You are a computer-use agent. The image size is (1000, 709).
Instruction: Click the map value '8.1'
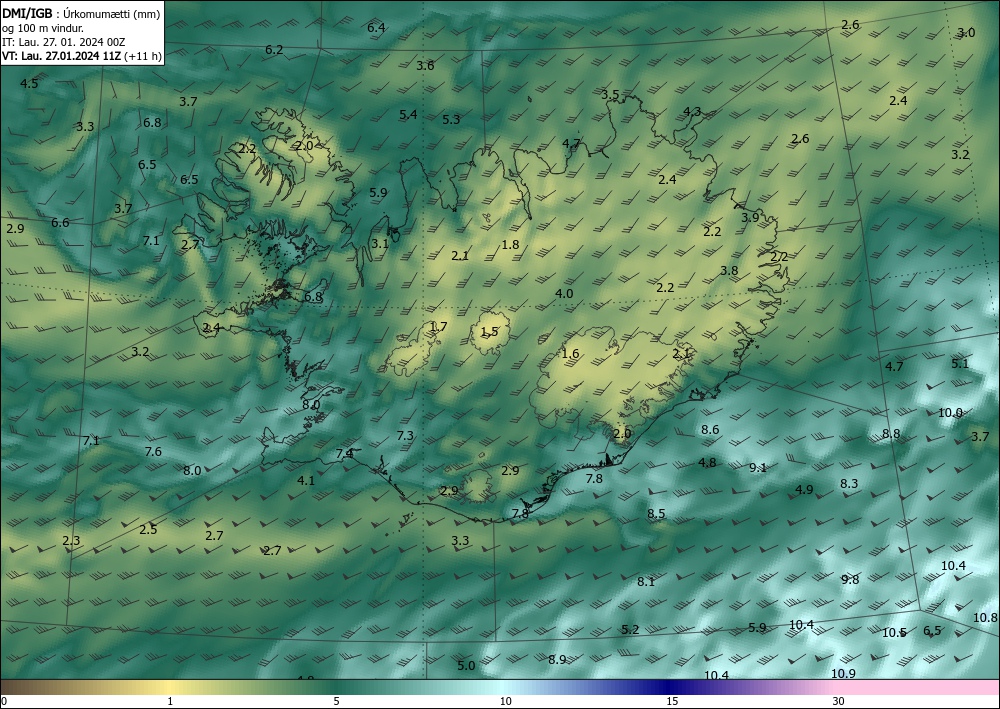pos(646,581)
